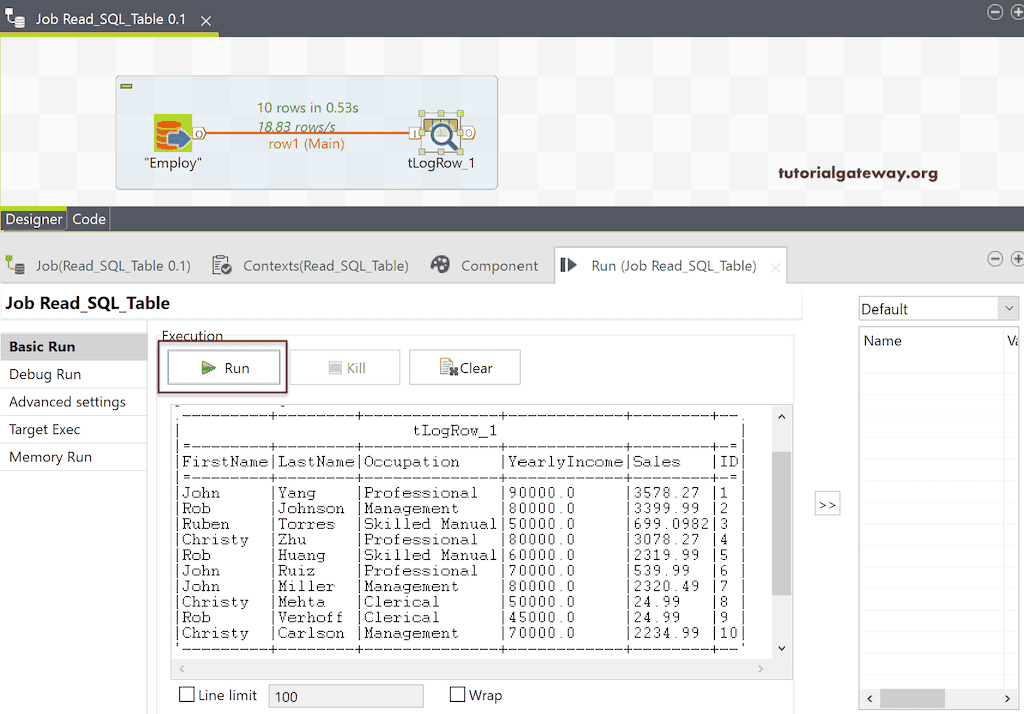The width and height of the screenshot is (1024, 714).
Task: Click context table scrollbar left arrow
Action: (869, 698)
